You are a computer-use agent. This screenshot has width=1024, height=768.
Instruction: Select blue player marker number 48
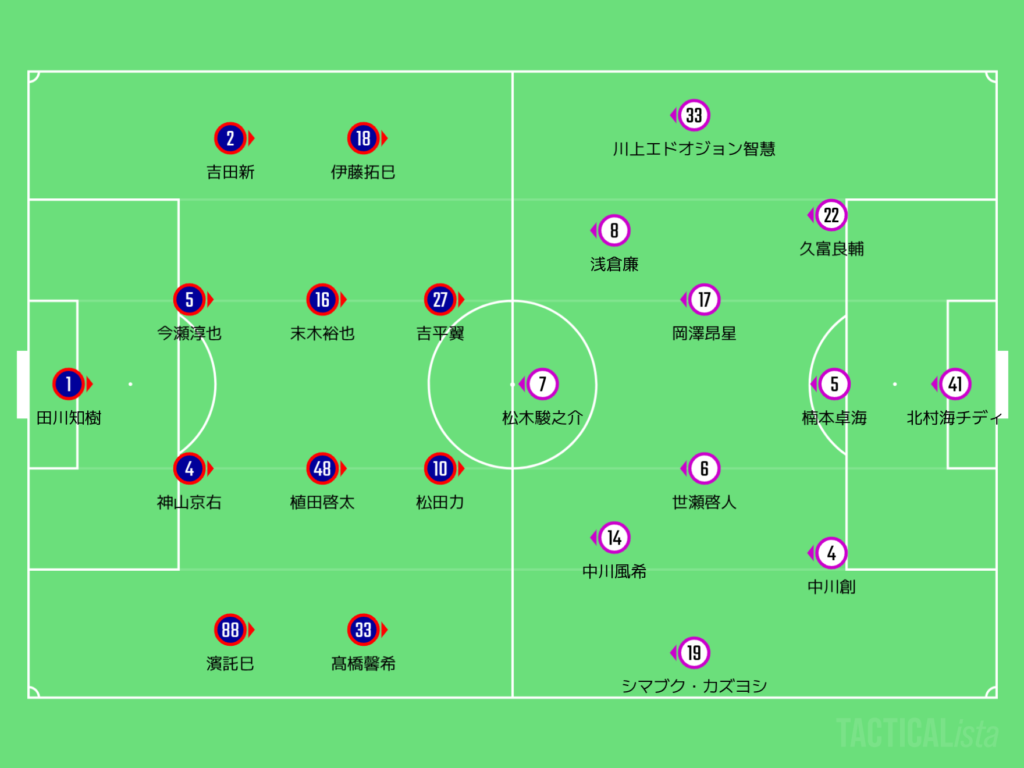[x=321, y=468]
